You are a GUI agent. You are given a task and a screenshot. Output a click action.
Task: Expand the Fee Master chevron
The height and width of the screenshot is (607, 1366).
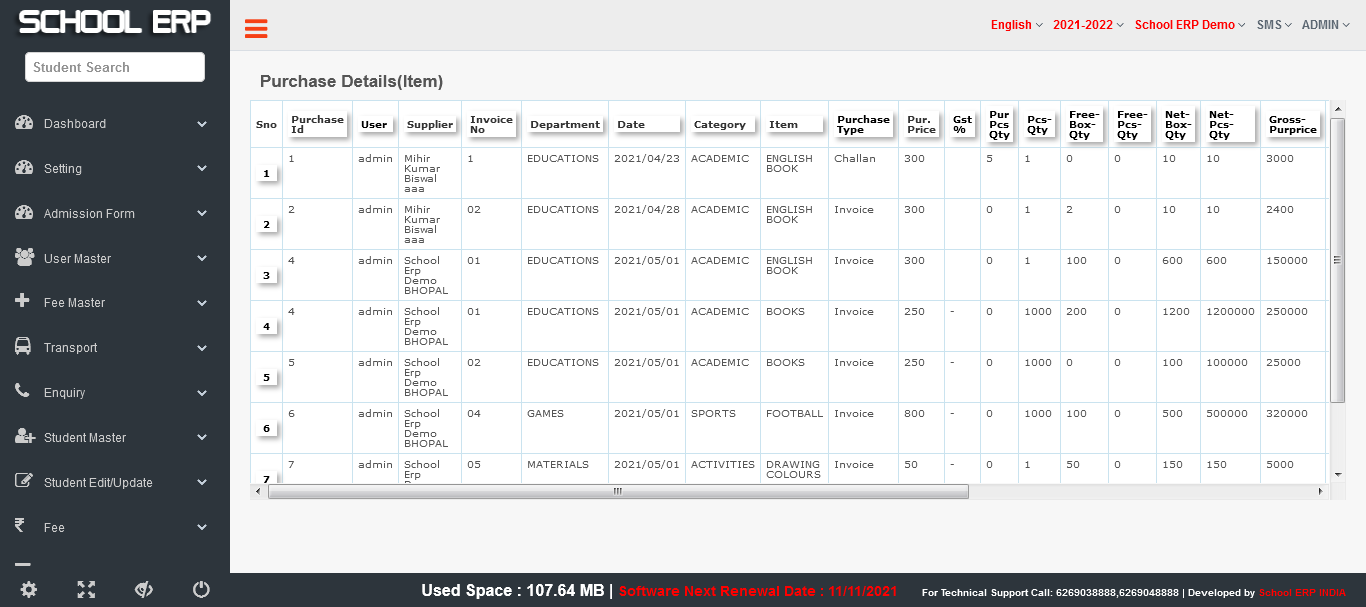coord(202,303)
